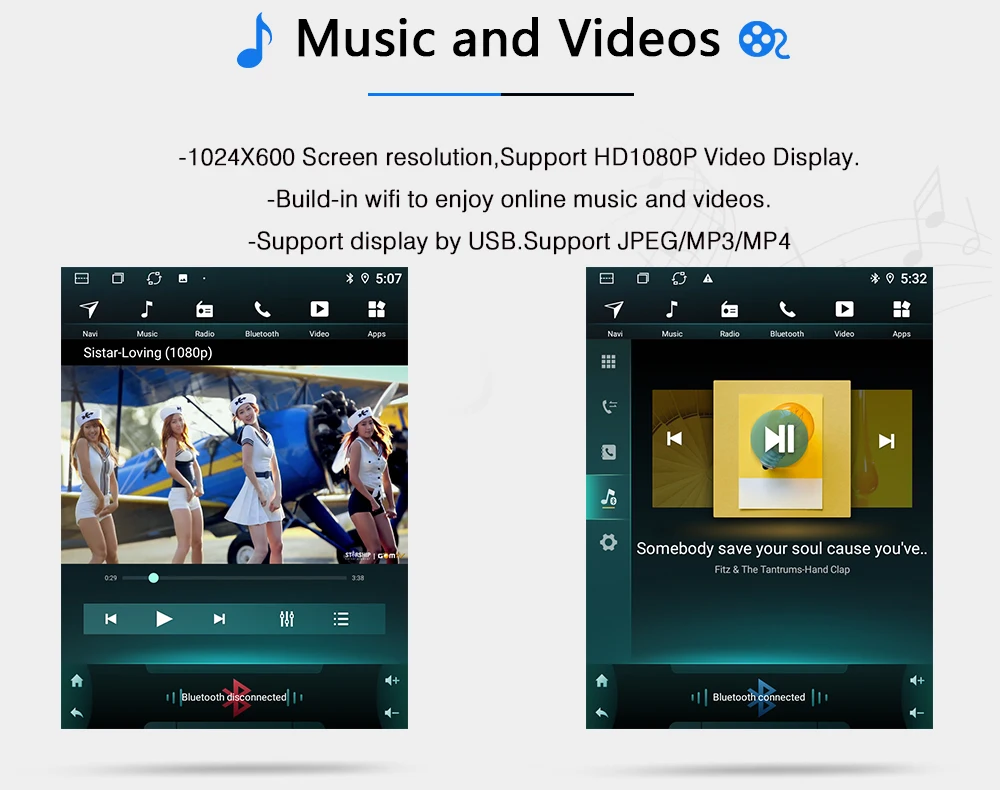The width and height of the screenshot is (1000, 790).
Task: Open Radio in the right music screen
Action: (729, 318)
